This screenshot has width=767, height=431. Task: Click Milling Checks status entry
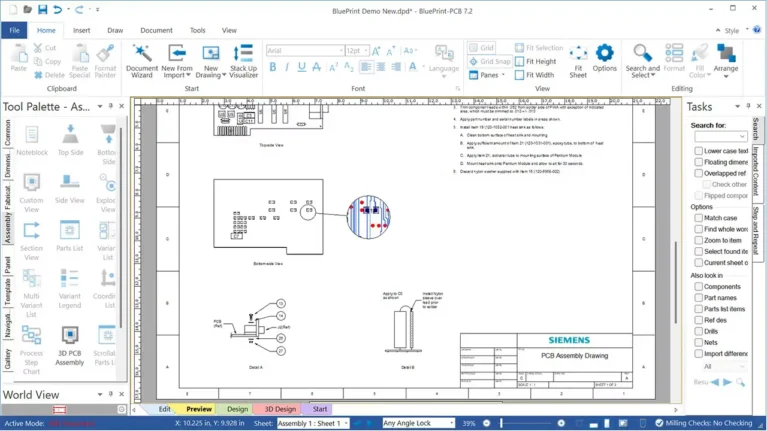point(703,423)
